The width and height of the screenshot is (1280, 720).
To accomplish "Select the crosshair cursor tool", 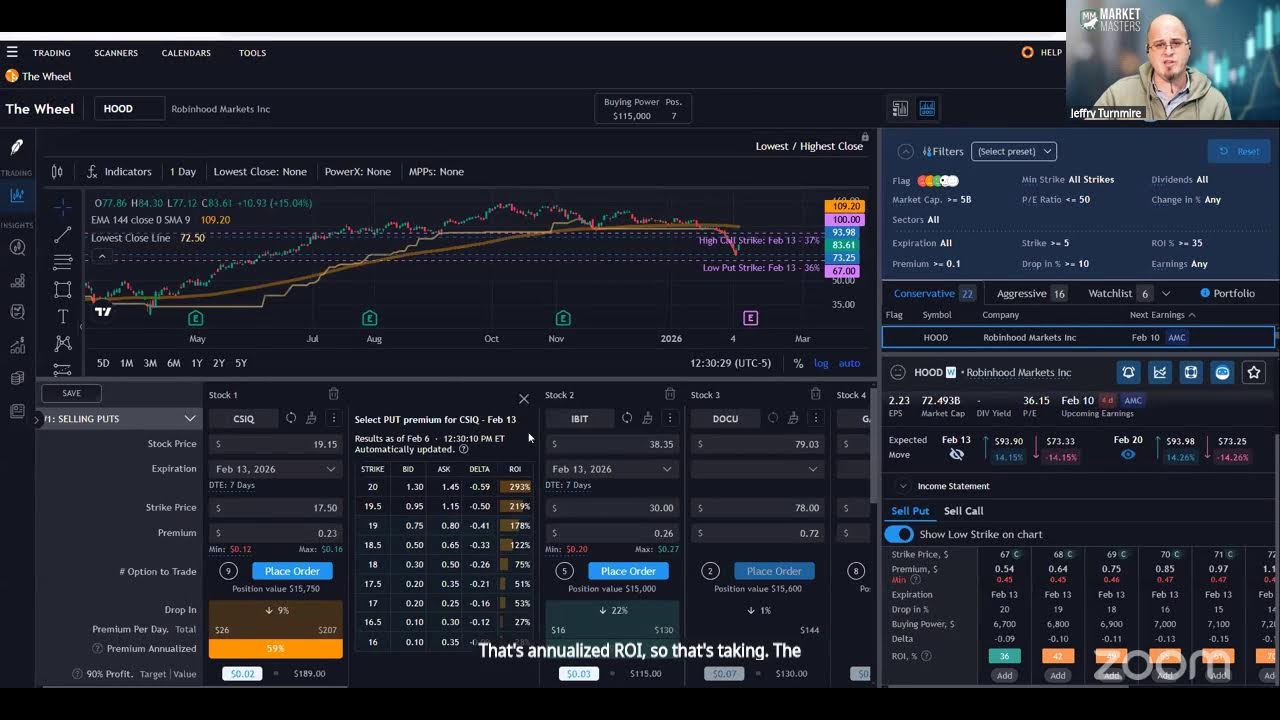I will pos(62,207).
